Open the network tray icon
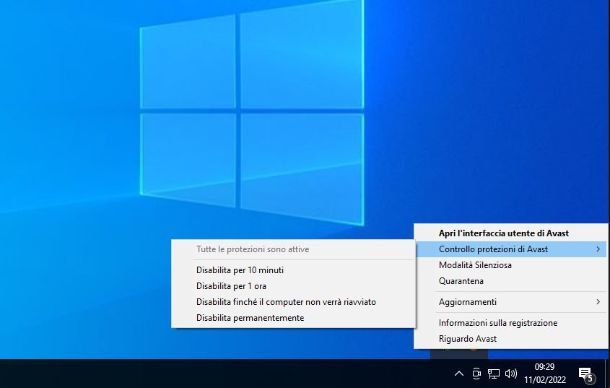 494,374
